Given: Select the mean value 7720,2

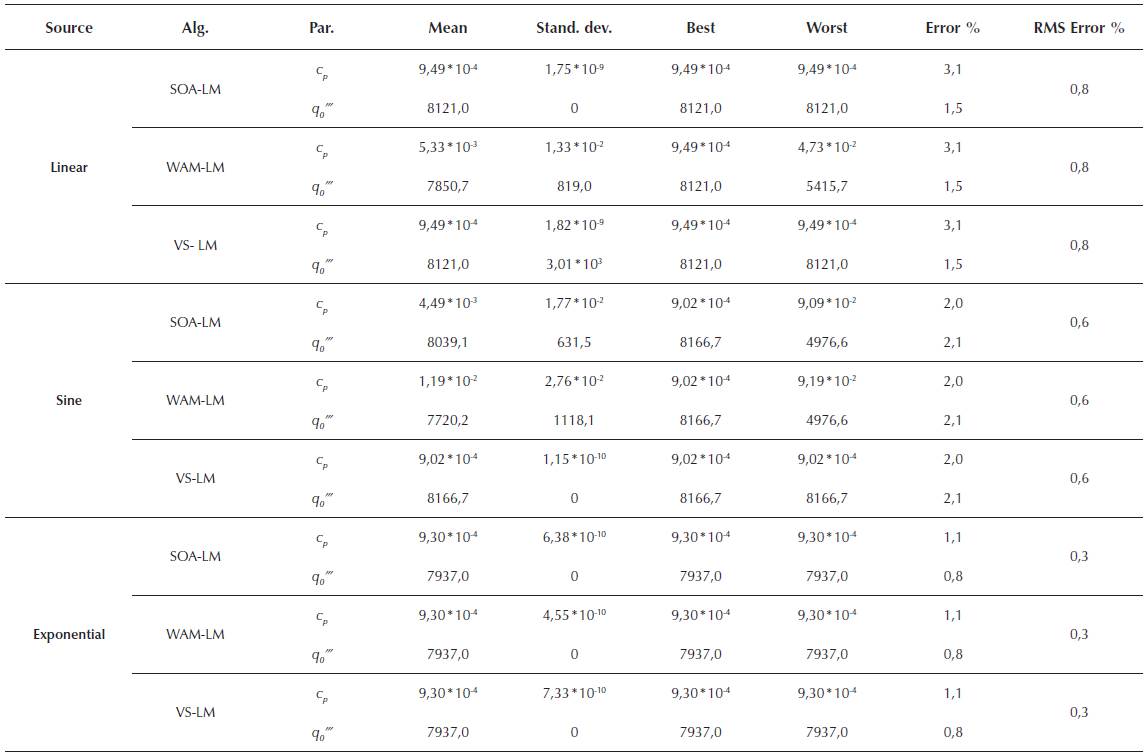Looking at the screenshot, I should pyautogui.click(x=448, y=420).
